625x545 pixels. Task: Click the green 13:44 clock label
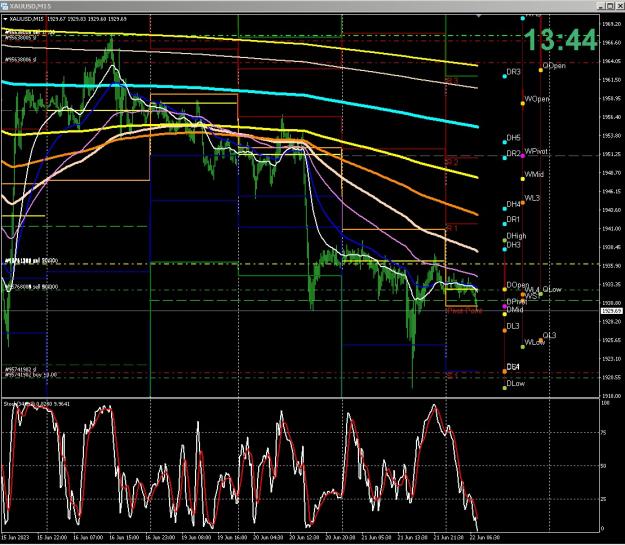(560, 40)
